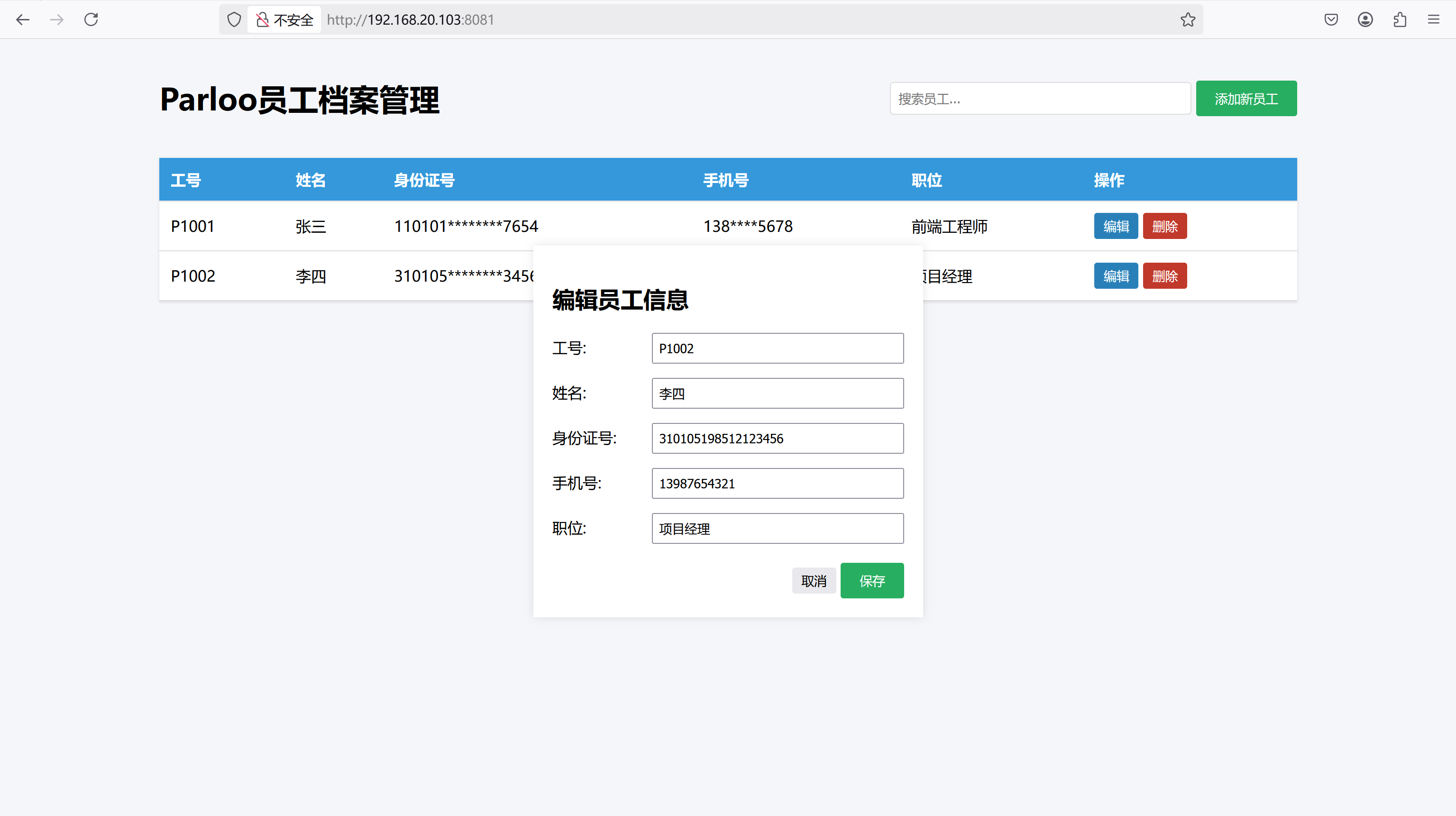This screenshot has width=1456, height=816.
Task: Click the 138****5678 phone cell
Action: (x=748, y=226)
